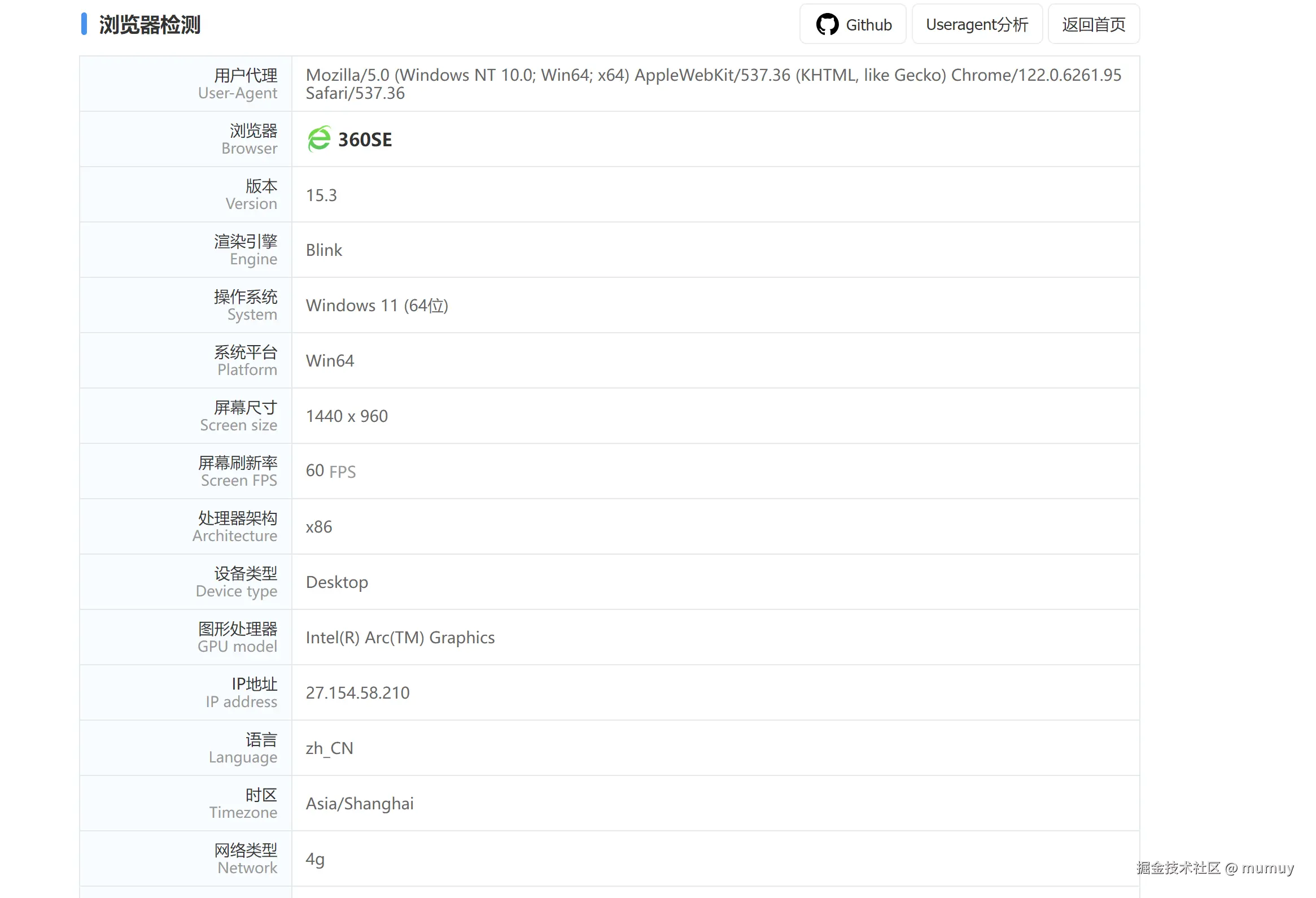Click the 360SE browser name text
Viewport: 1316px width, 898px height.
pyautogui.click(x=365, y=140)
